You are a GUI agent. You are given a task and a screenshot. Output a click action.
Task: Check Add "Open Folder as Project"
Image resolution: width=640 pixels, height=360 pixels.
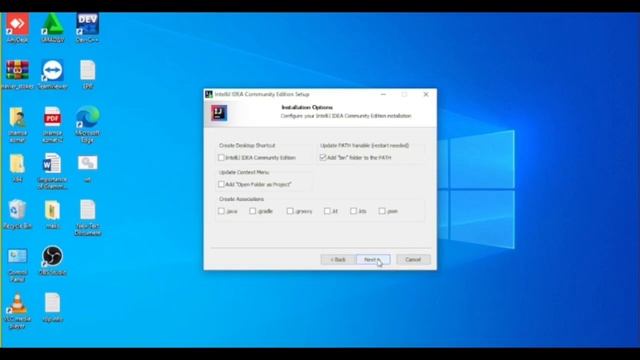[x=221, y=184]
